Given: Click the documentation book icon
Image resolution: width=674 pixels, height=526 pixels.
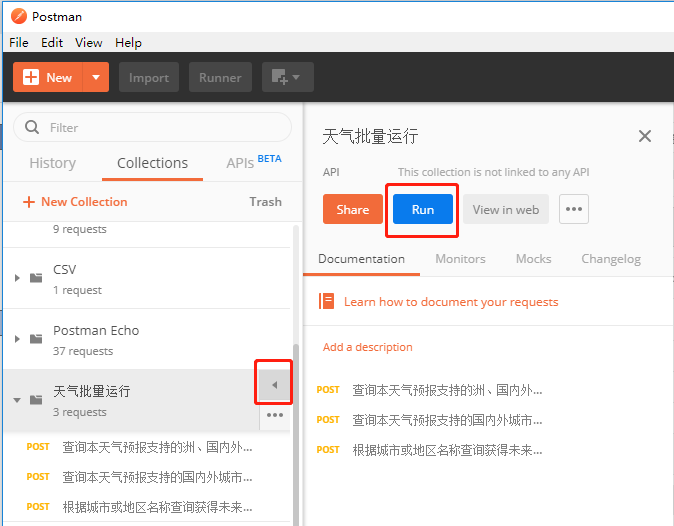Looking at the screenshot, I should tap(326, 301).
